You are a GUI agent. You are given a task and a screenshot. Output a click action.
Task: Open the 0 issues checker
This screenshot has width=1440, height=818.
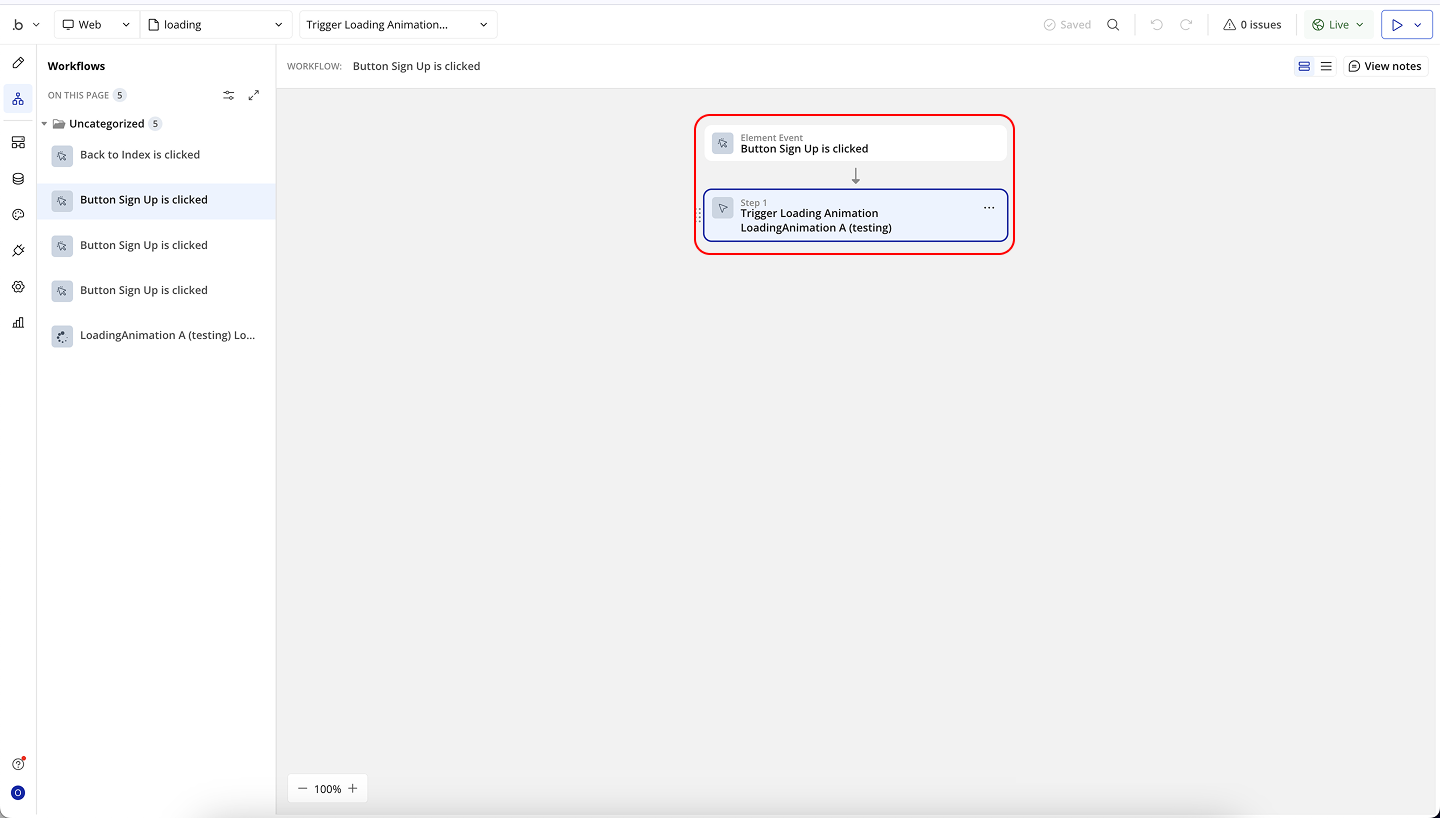pyautogui.click(x=1252, y=25)
